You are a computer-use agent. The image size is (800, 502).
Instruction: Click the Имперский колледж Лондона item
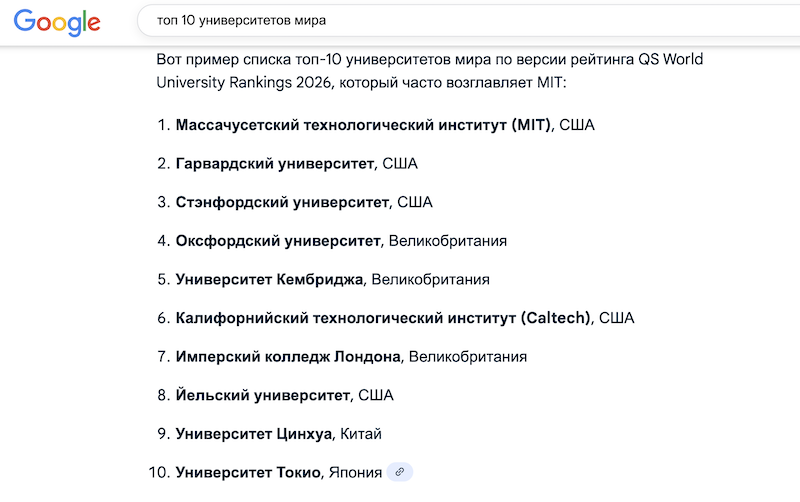pyautogui.click(x=288, y=357)
